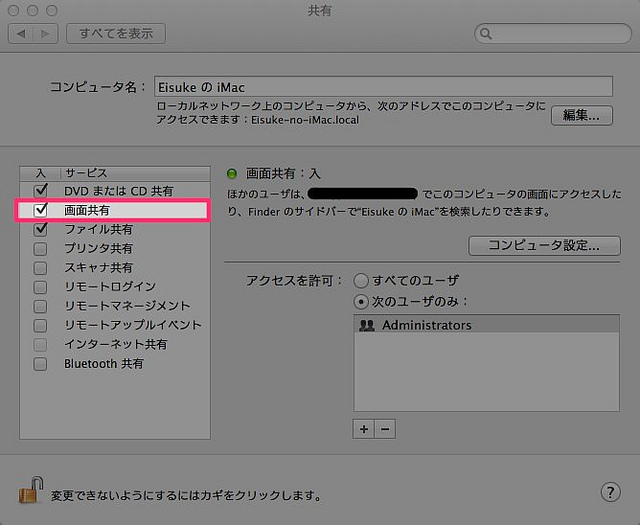This screenshot has width=640, height=525.
Task: Click the Eisuke-no-iMac.local address text
Action: tap(305, 120)
